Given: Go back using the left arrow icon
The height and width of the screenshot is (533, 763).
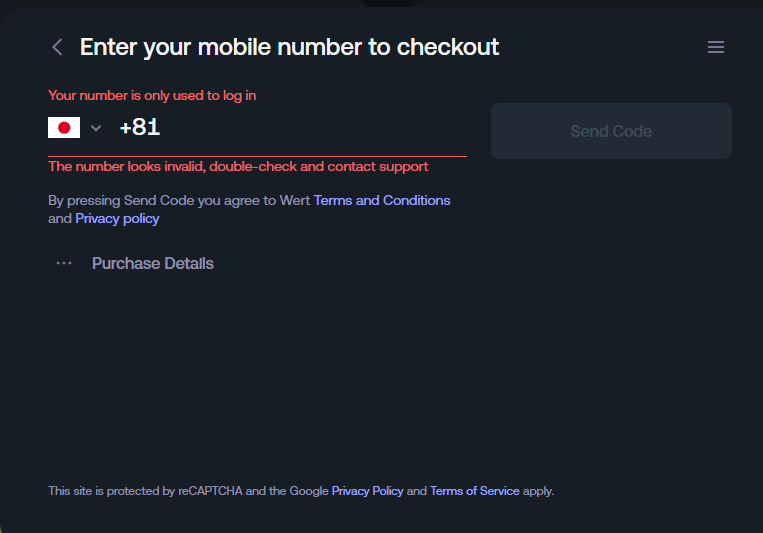Looking at the screenshot, I should [57, 47].
